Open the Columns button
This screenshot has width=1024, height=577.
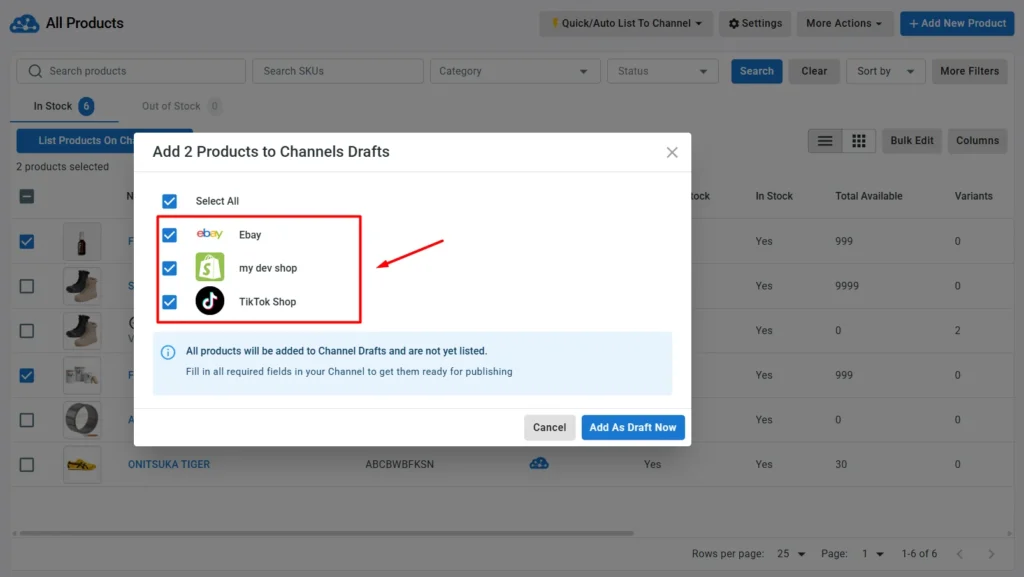pos(977,141)
